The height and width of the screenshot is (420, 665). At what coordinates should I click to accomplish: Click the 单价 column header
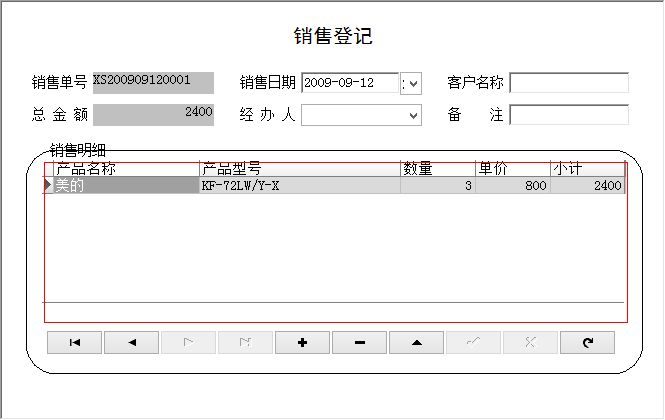coord(513,169)
